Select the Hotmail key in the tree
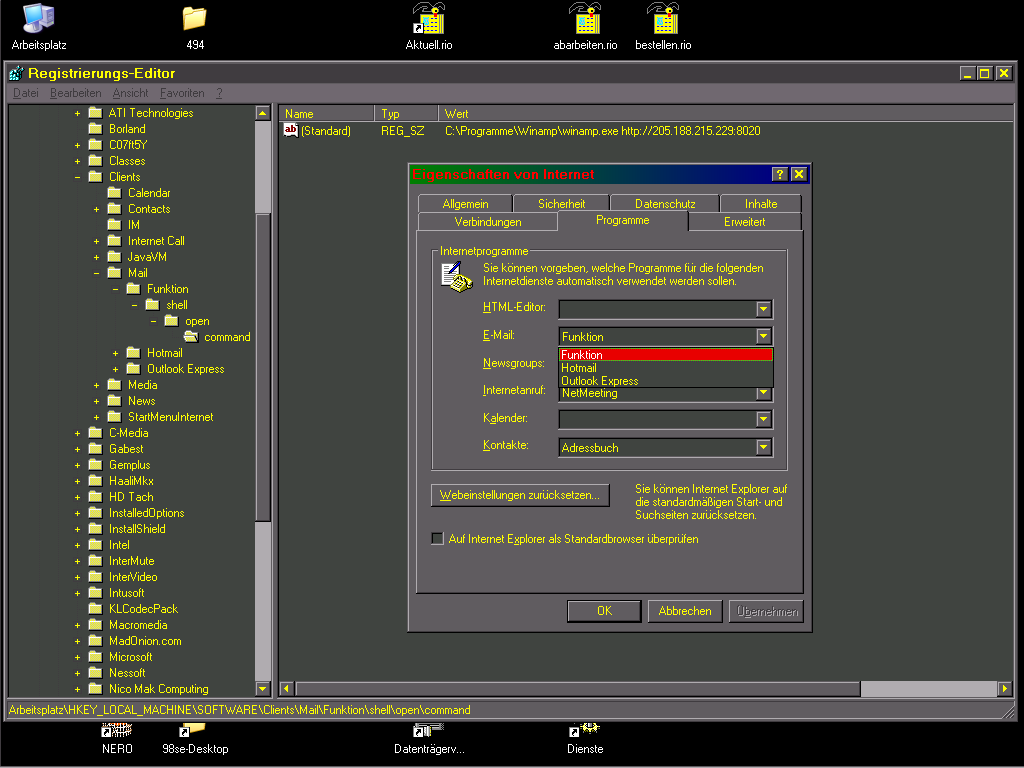The width and height of the screenshot is (1024, 768). click(x=165, y=353)
